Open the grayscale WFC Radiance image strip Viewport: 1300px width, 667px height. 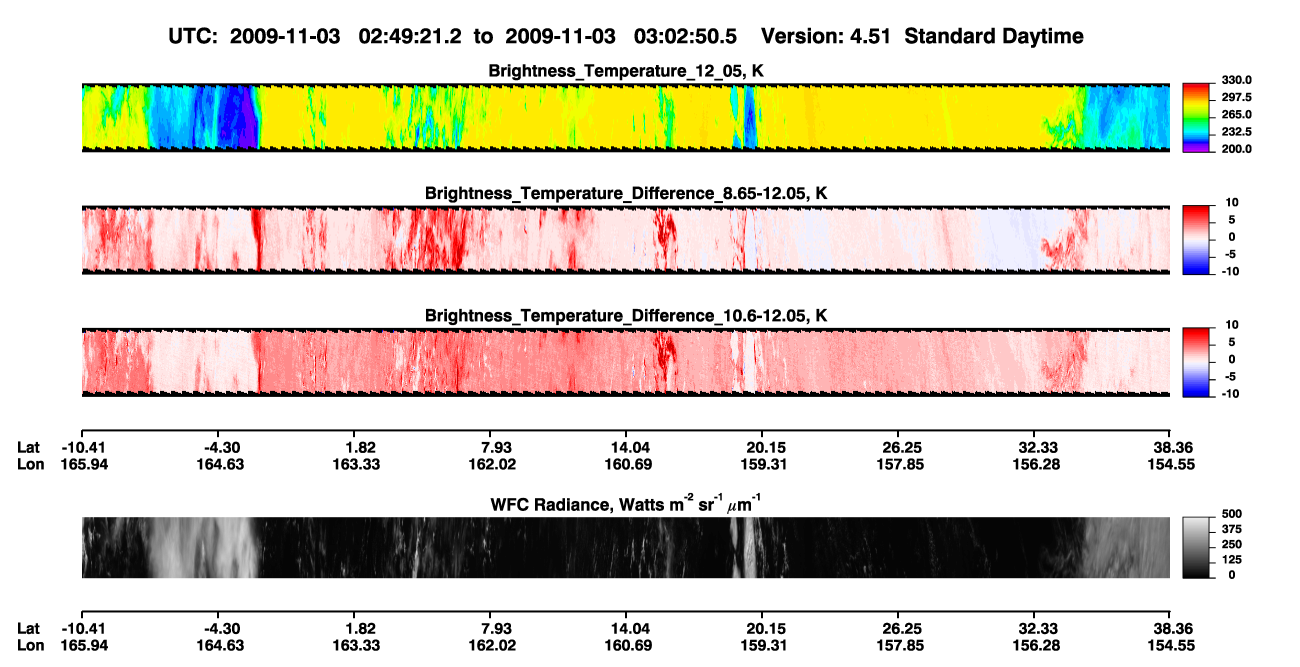(626, 548)
